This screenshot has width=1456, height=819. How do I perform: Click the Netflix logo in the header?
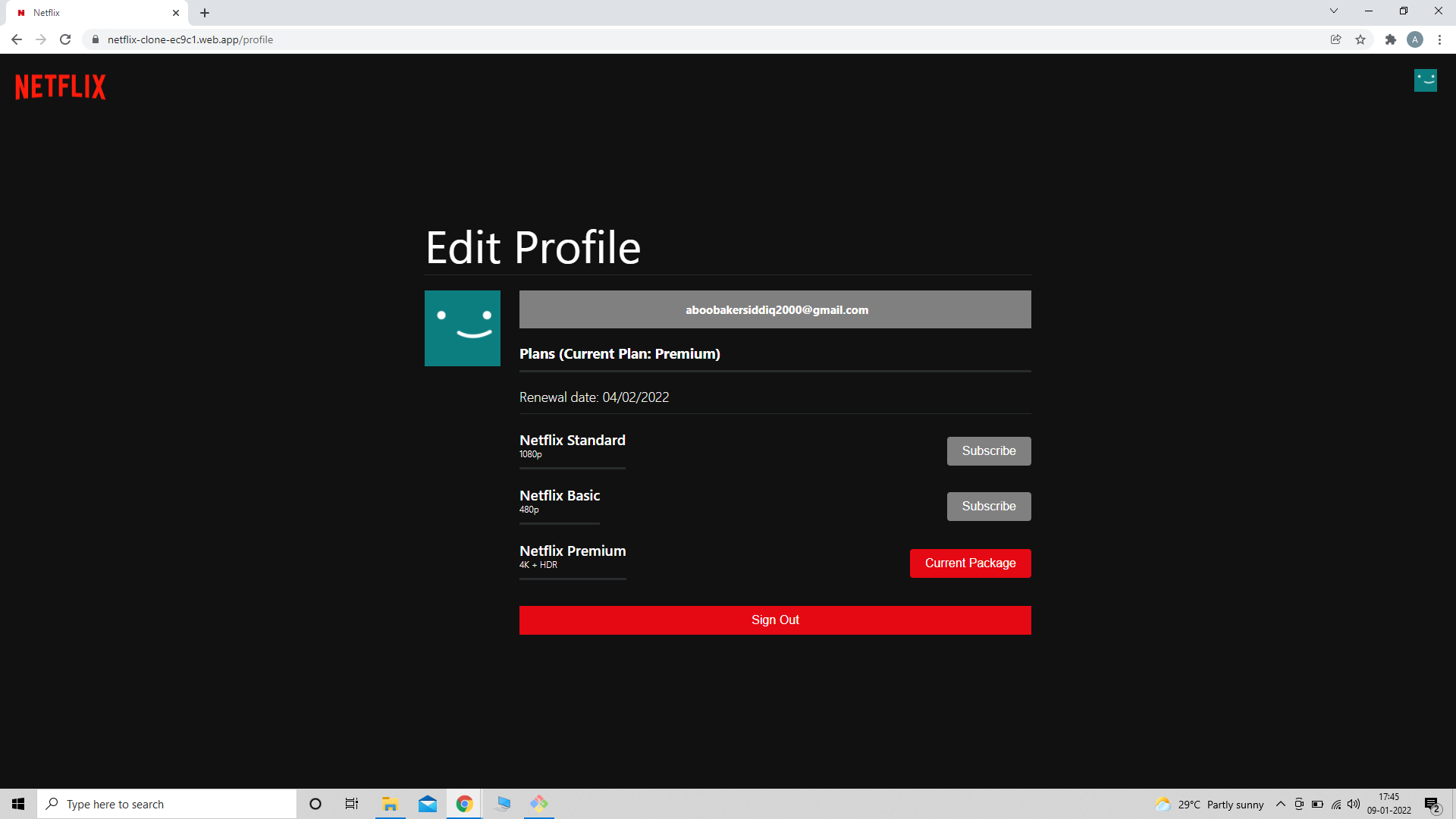[60, 86]
